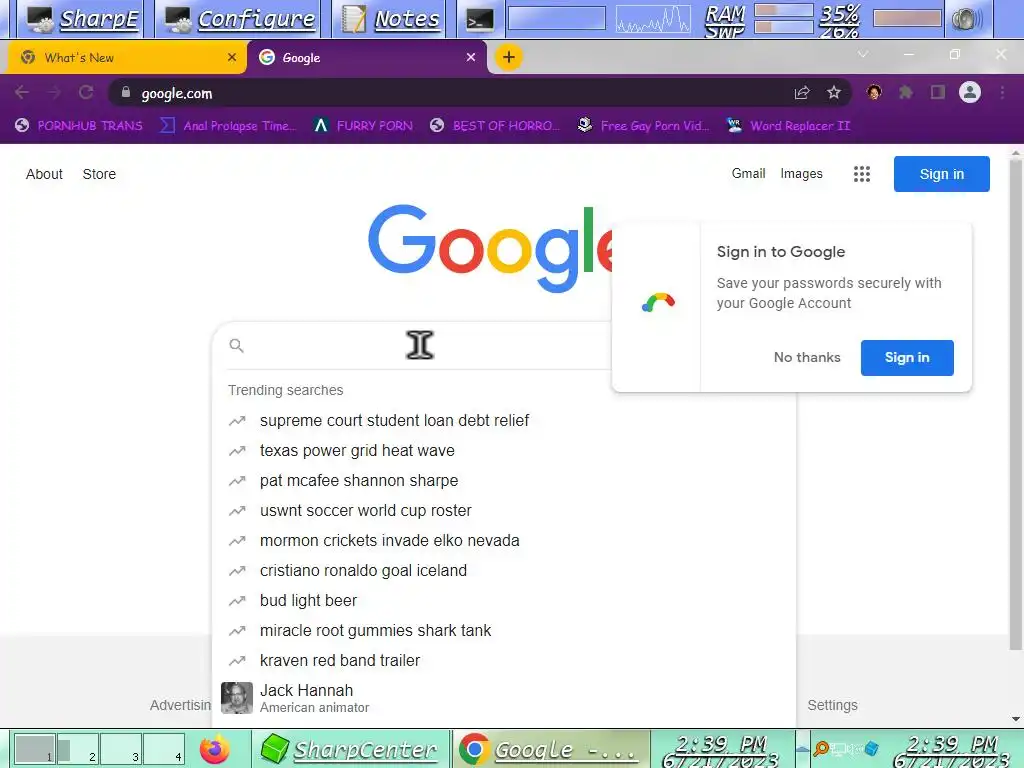Open the About link
This screenshot has width=1024, height=768.
[44, 174]
